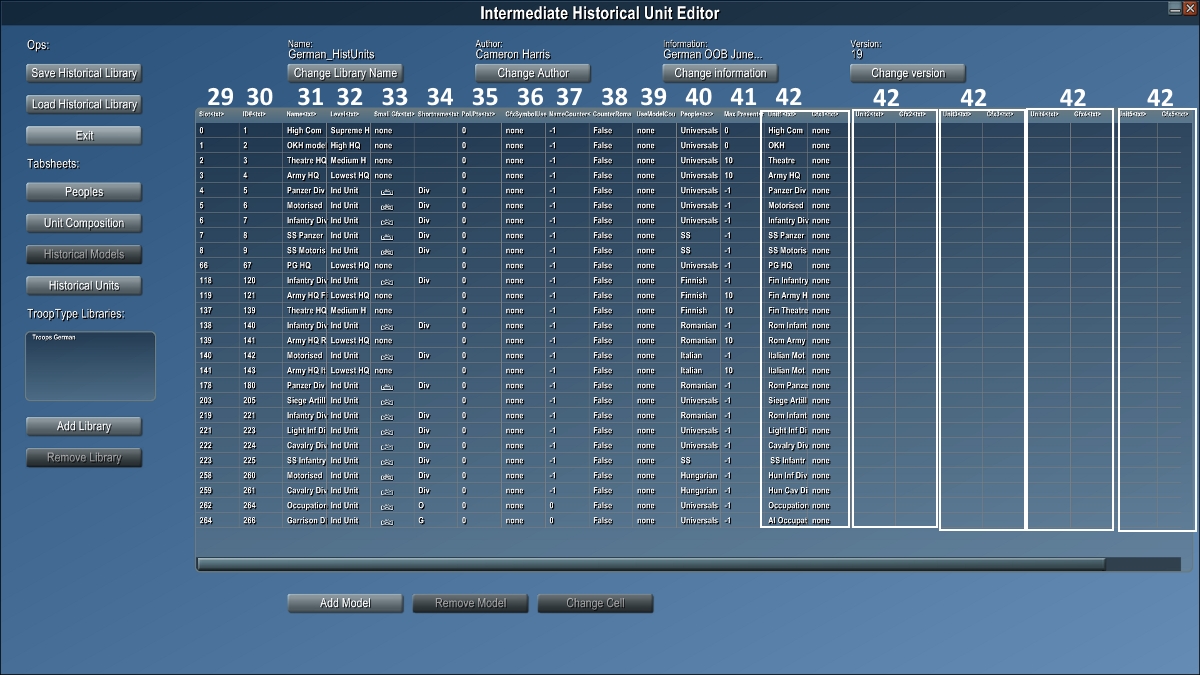Viewport: 1200px width, 675px height.
Task: Select the "Garrison D" name cell
Action: pos(305,521)
